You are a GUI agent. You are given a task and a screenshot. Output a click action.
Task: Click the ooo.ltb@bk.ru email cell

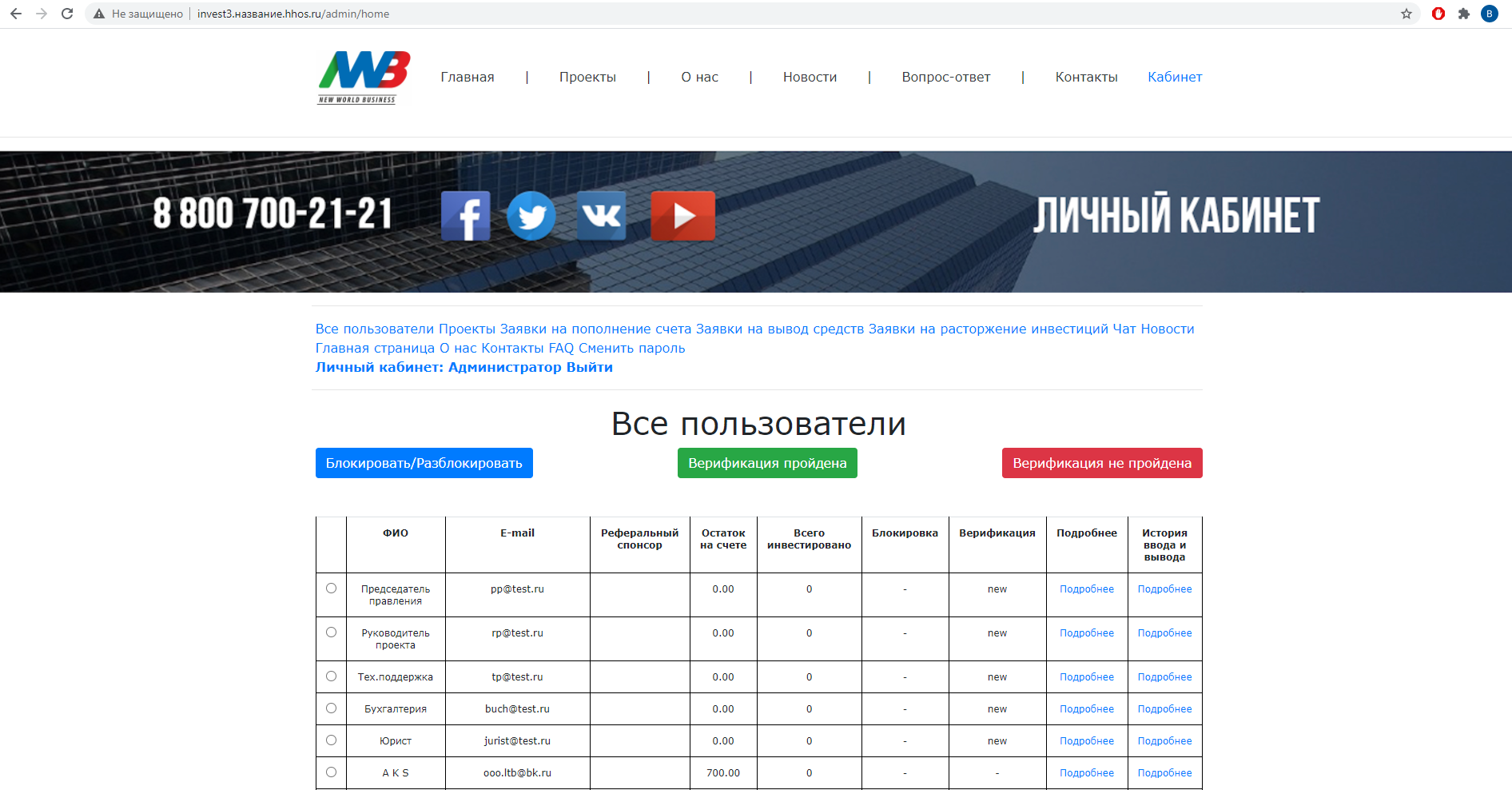(517, 773)
